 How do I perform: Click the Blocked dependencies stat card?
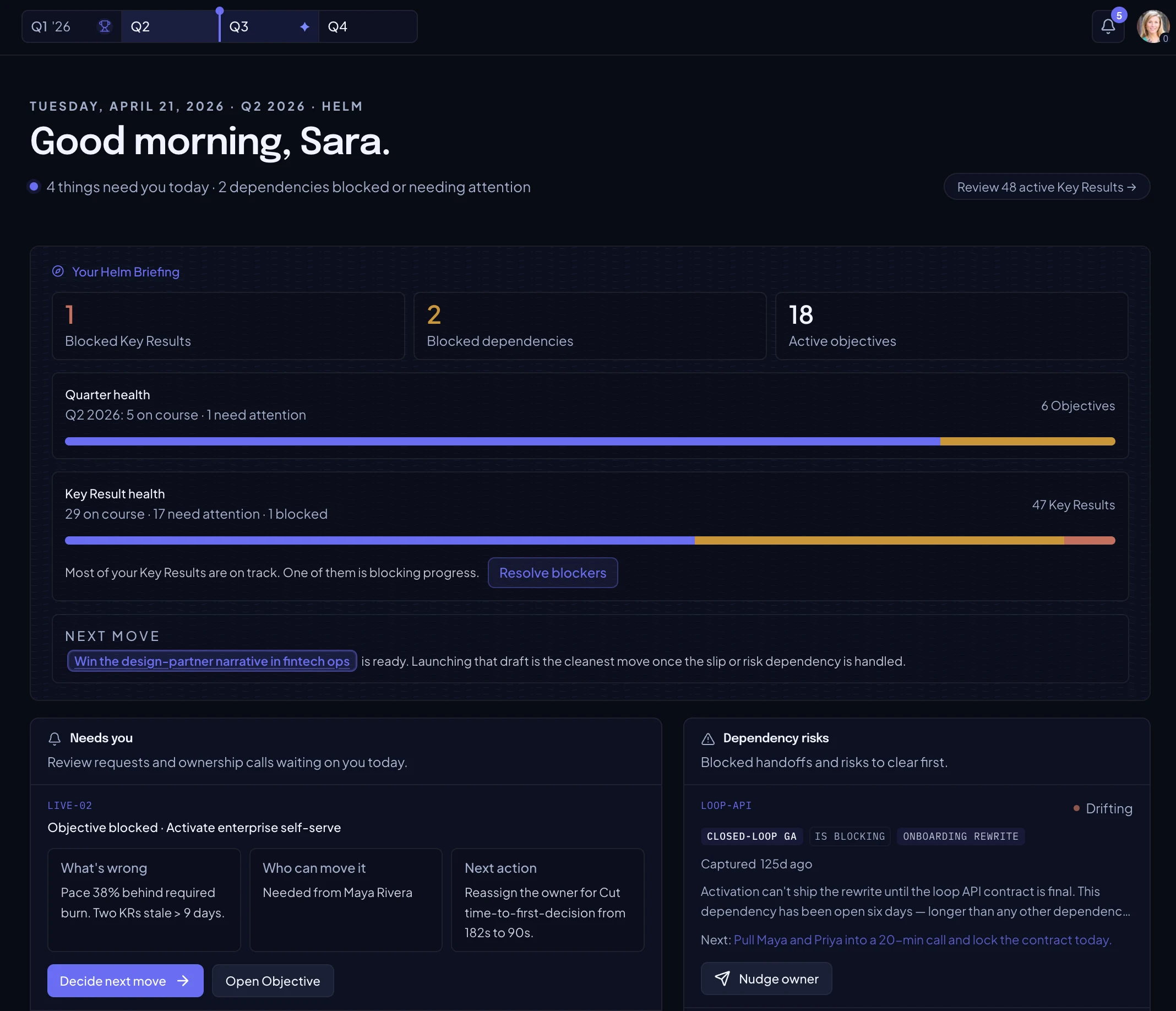(x=590, y=326)
